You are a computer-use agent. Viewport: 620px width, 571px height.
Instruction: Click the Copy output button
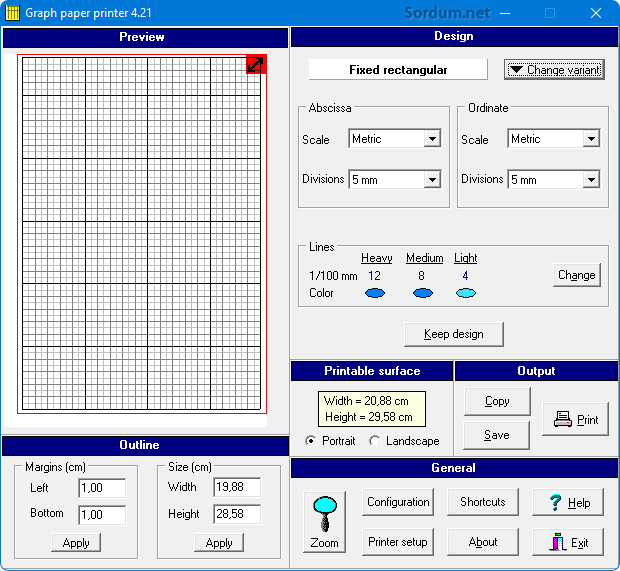point(497,401)
